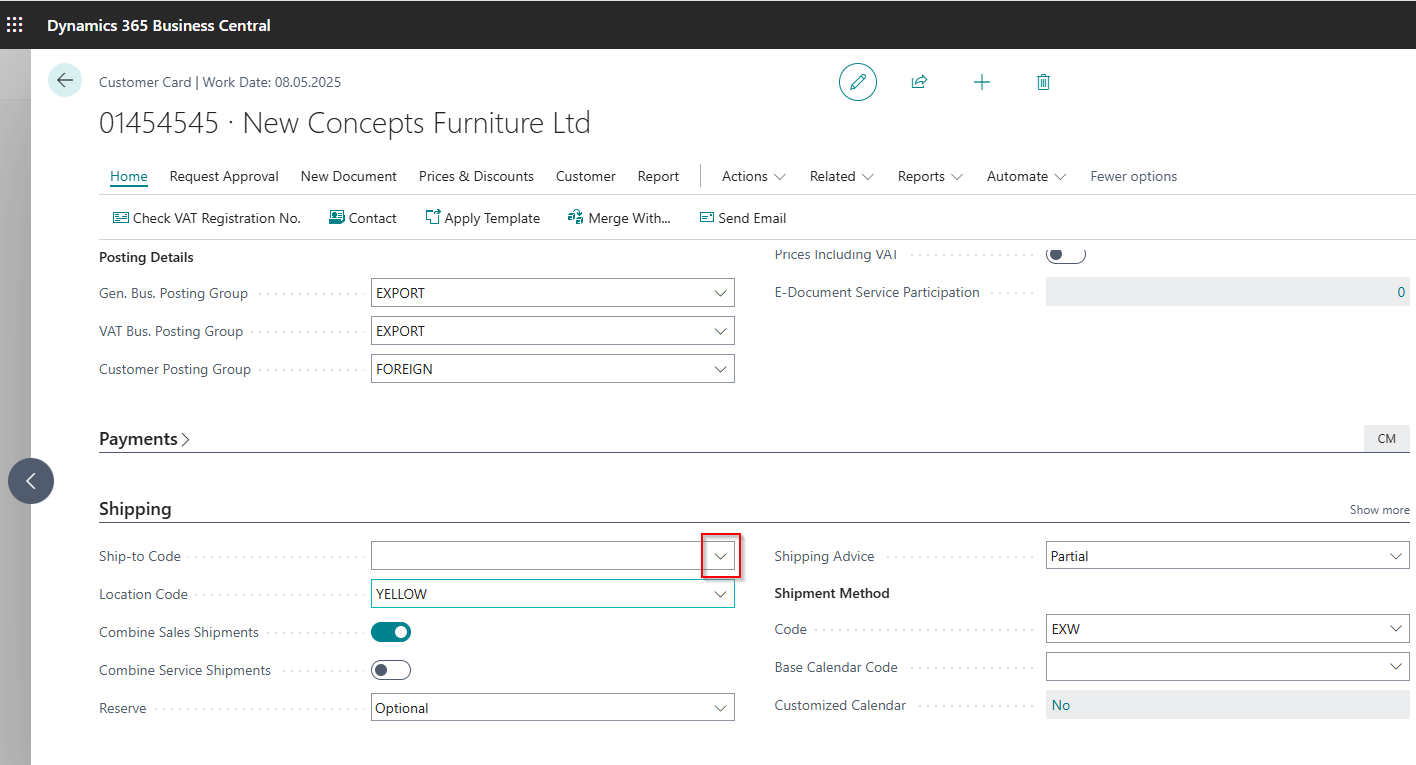The height and width of the screenshot is (765, 1416).
Task: Click the share icon
Action: pos(919,82)
